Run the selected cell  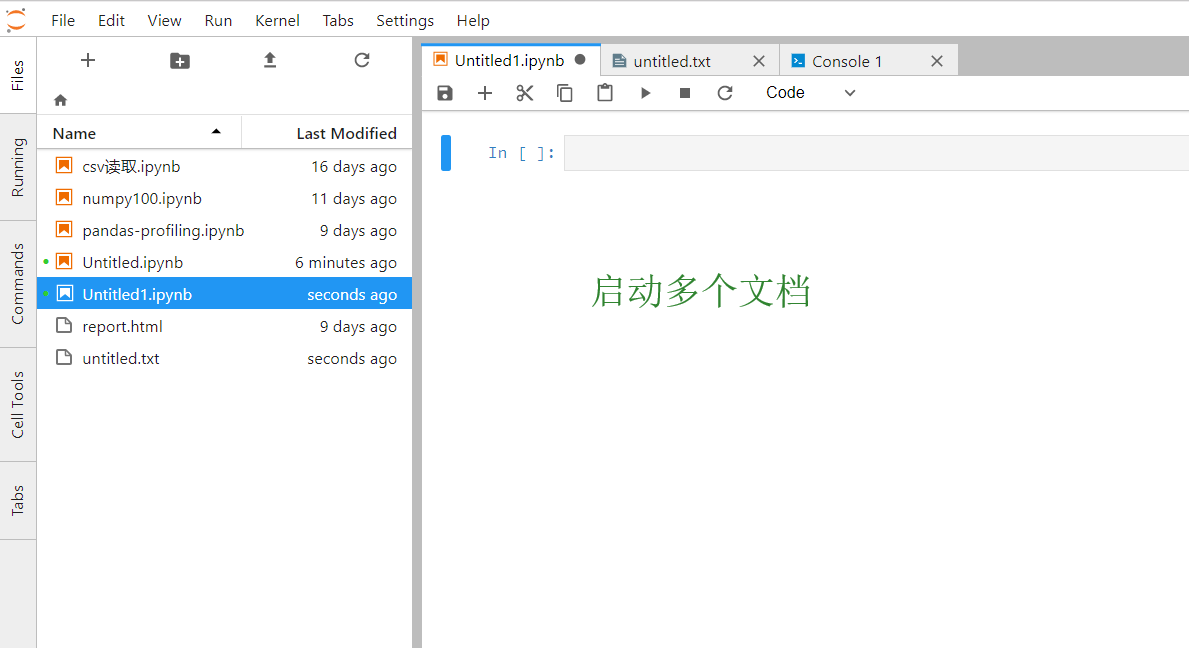(x=645, y=92)
